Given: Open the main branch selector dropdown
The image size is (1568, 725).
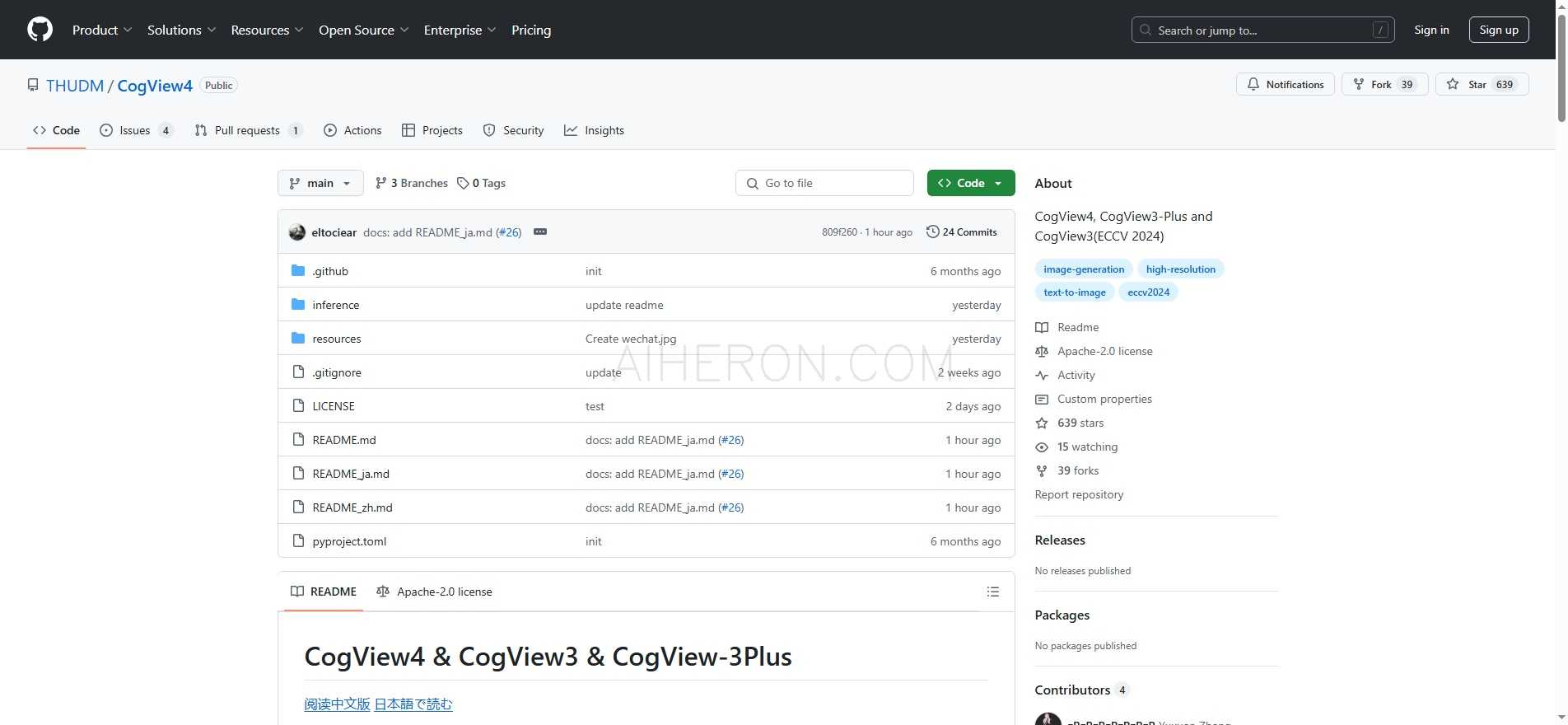Looking at the screenshot, I should point(320,183).
